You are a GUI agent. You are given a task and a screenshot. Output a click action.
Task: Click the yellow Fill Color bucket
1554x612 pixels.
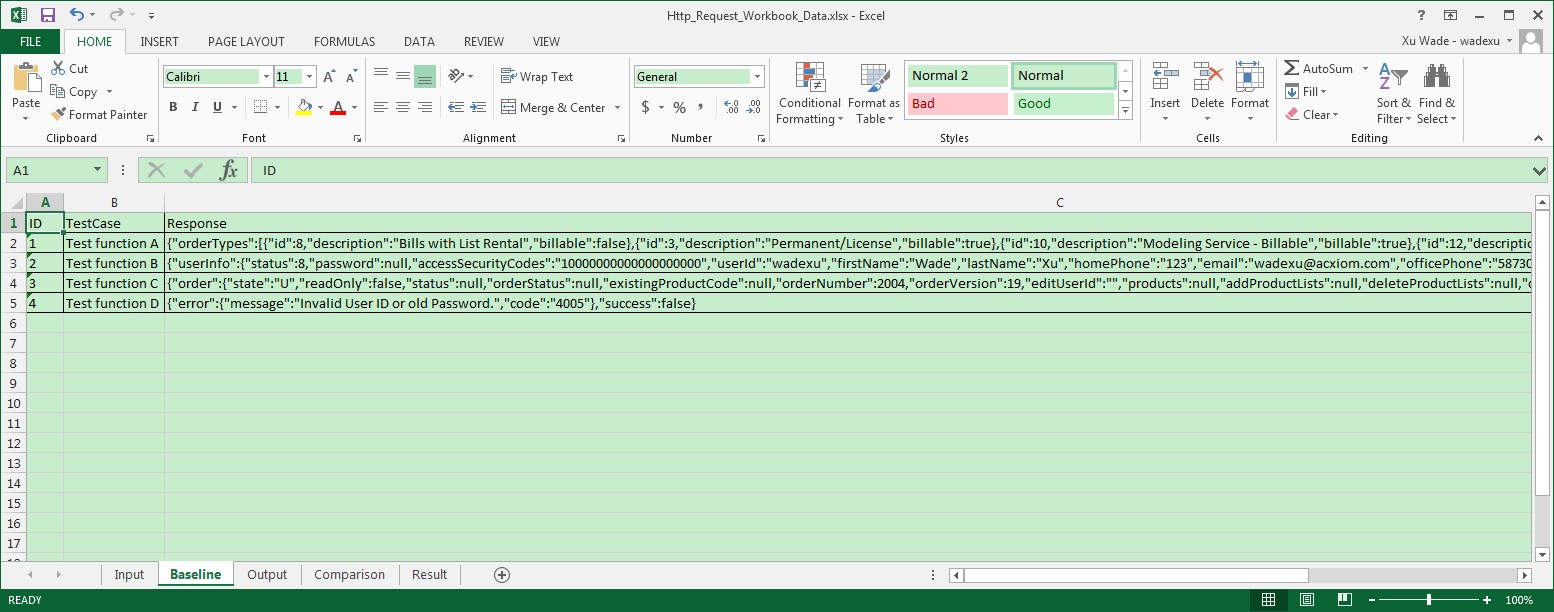tap(305, 107)
